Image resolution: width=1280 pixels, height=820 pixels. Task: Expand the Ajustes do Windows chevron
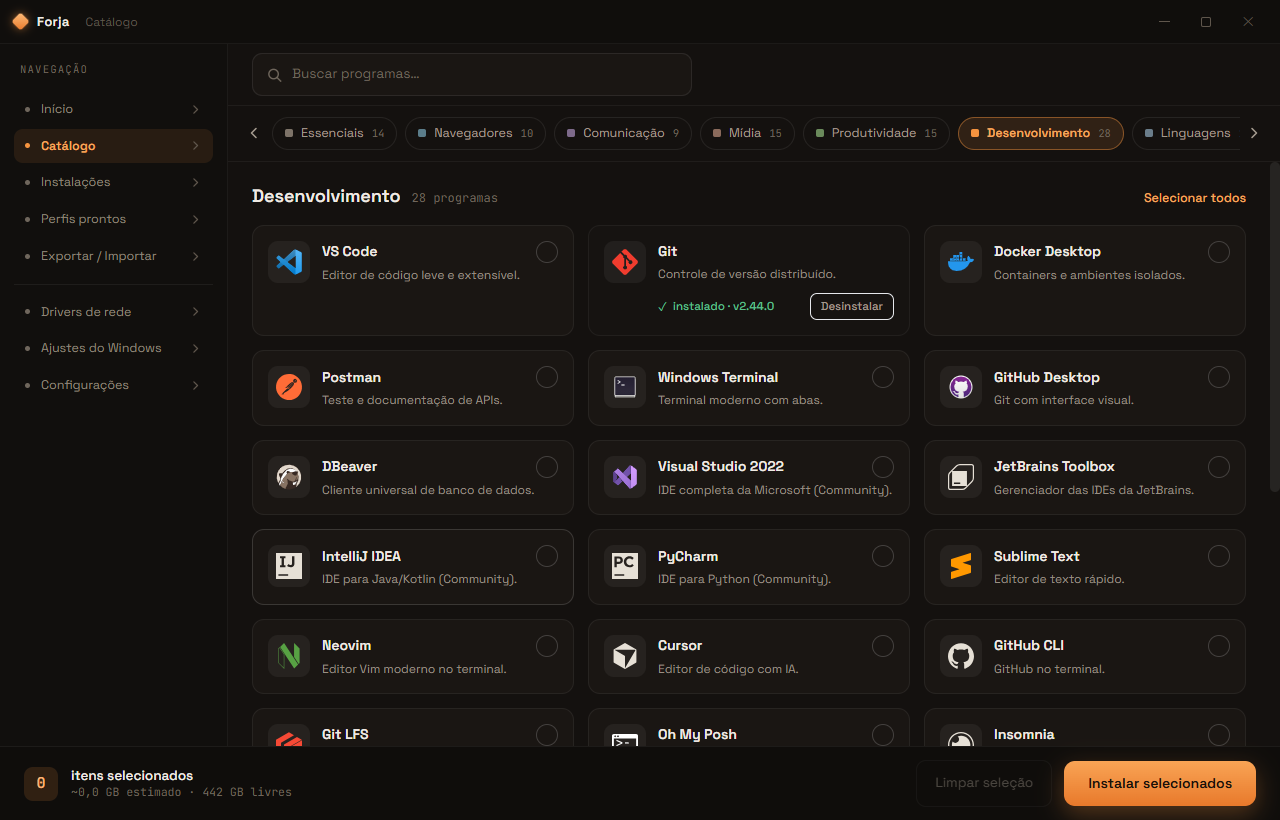click(196, 348)
